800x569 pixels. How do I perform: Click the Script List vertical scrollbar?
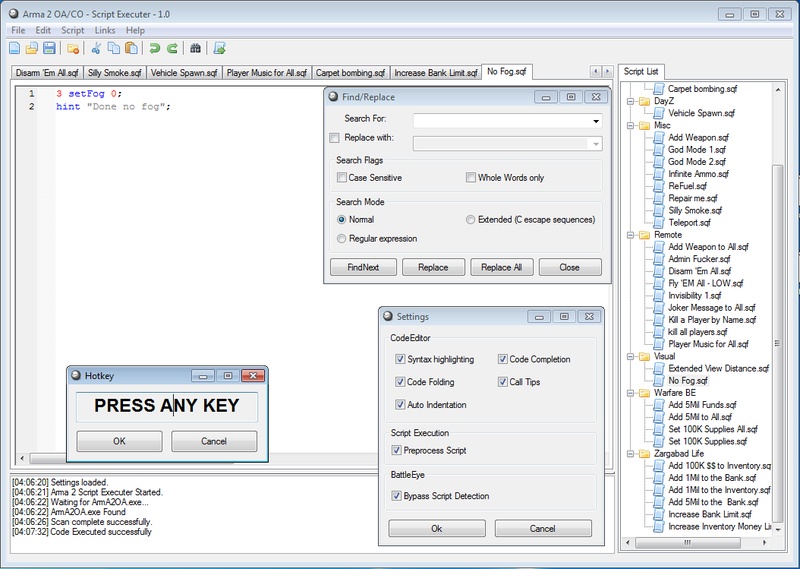(778, 300)
